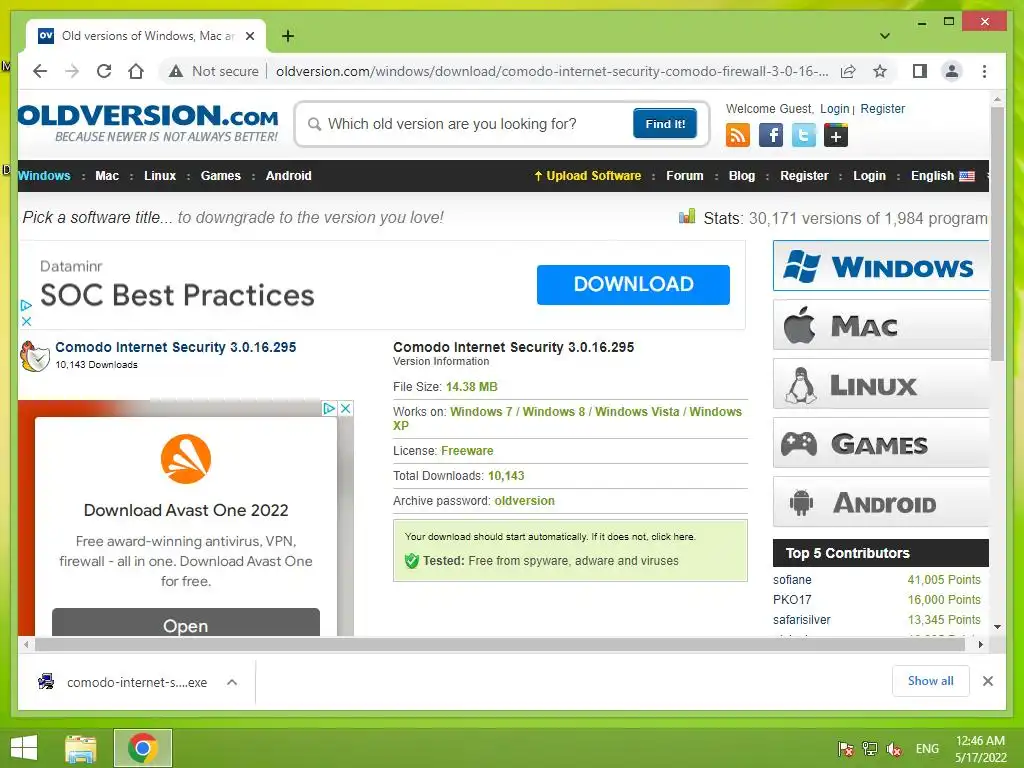This screenshot has height=768, width=1024.
Task: Click the vertical page scrollbar
Action: click(x=997, y=235)
